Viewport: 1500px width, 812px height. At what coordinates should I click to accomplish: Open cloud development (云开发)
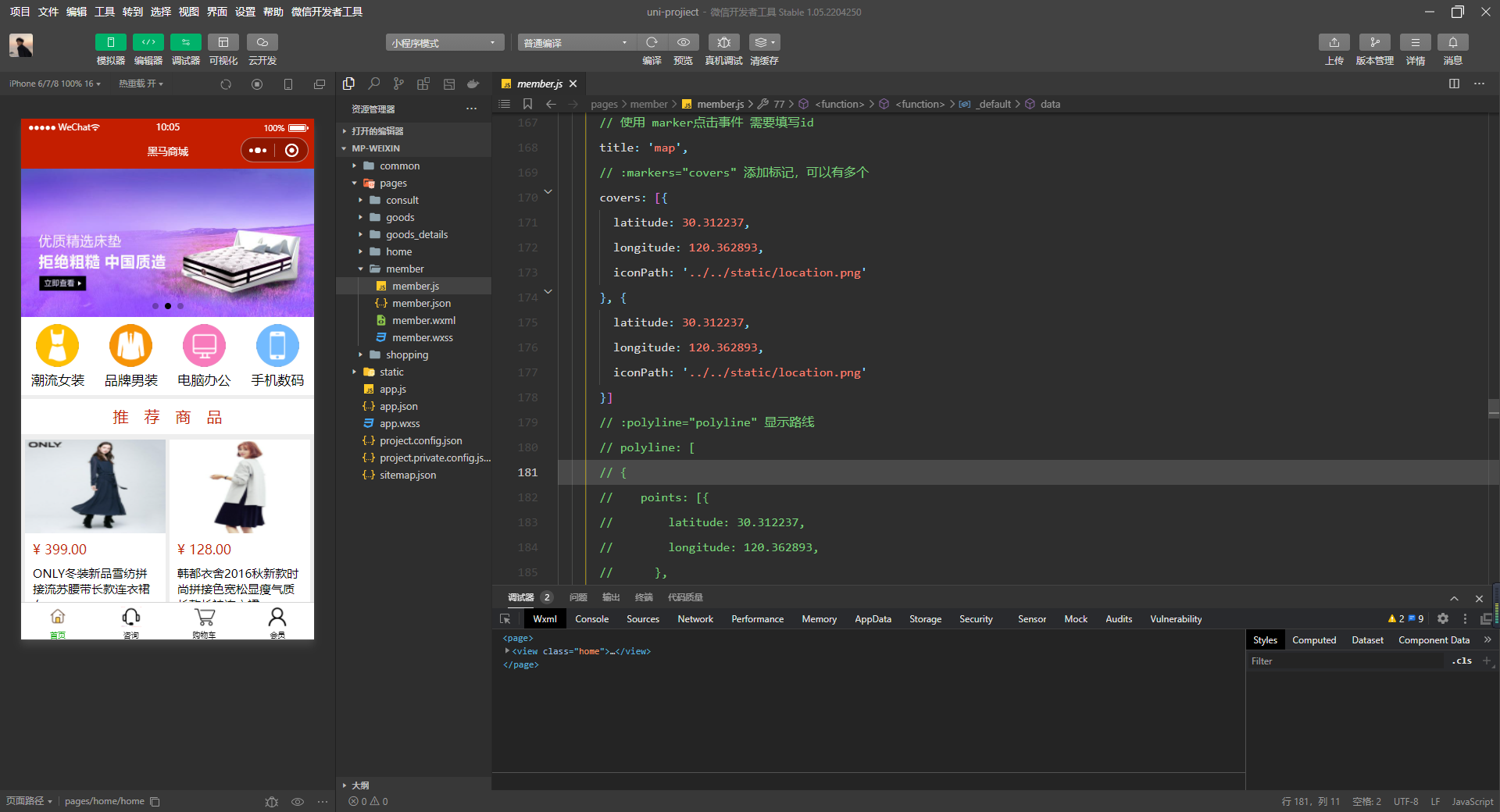(262, 42)
